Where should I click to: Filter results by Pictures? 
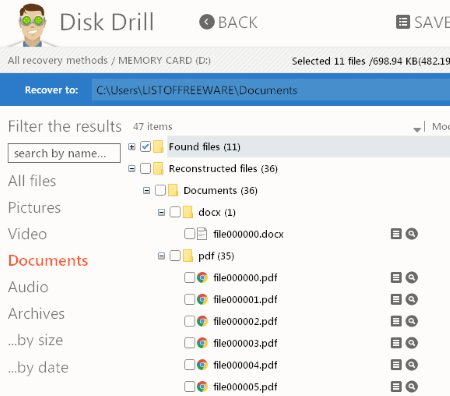[34, 207]
